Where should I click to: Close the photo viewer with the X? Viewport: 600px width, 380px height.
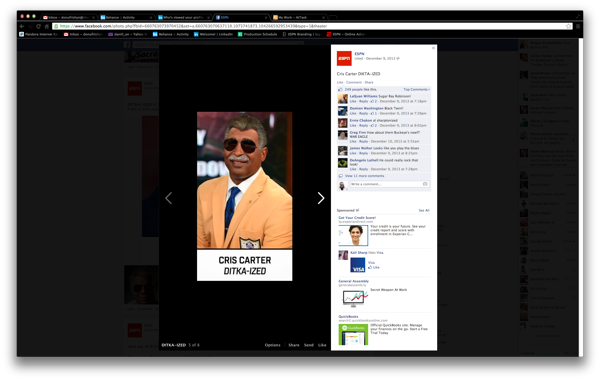pos(433,48)
